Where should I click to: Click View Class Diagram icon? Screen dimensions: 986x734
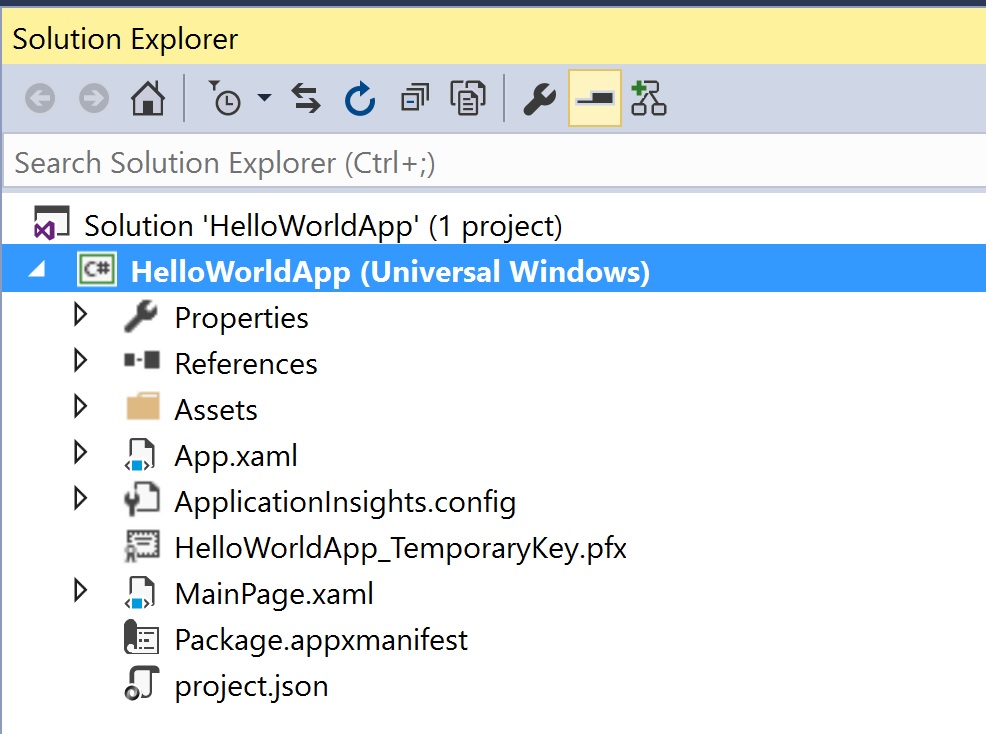(648, 98)
